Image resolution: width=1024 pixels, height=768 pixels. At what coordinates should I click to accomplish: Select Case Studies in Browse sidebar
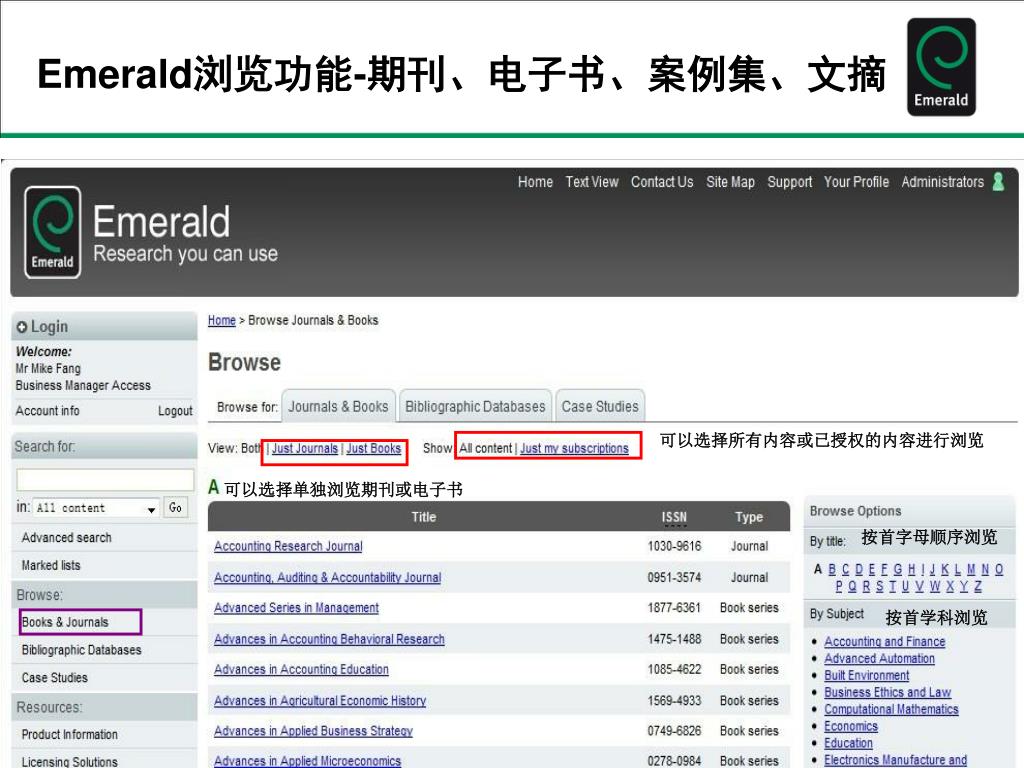tap(55, 678)
